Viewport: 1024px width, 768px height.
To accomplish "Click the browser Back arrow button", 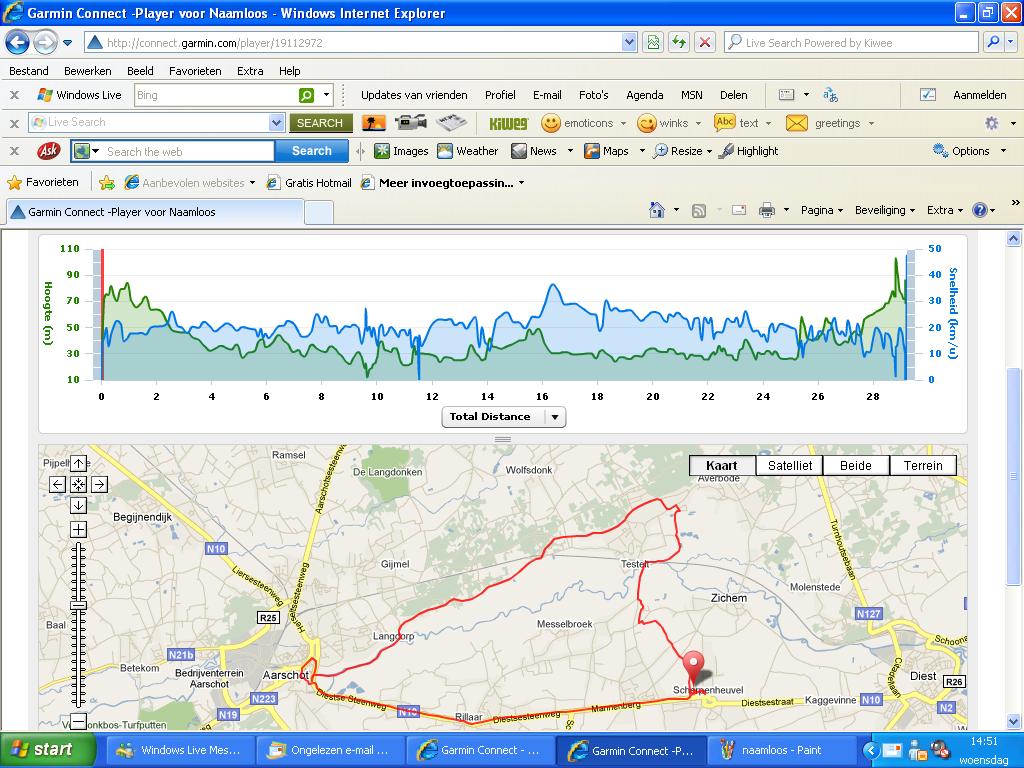I will (x=18, y=43).
